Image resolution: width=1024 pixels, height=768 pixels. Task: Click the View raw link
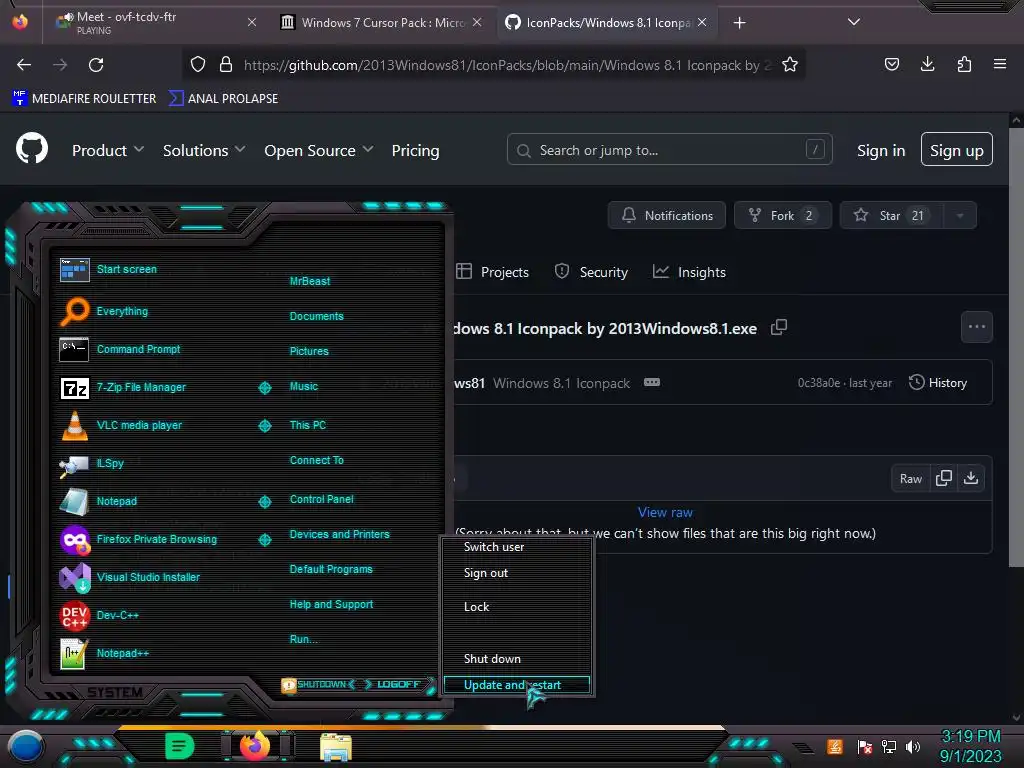[x=665, y=512]
